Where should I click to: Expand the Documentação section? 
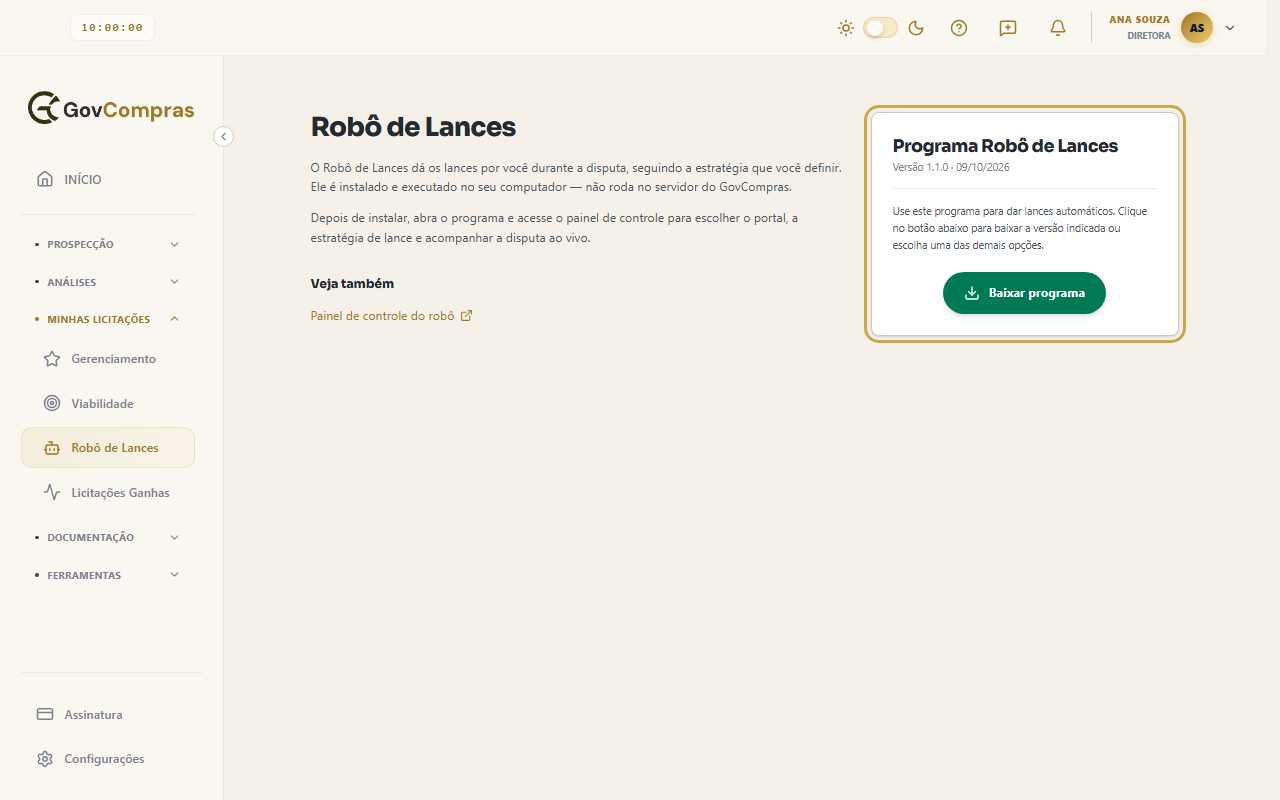pyautogui.click(x=108, y=537)
